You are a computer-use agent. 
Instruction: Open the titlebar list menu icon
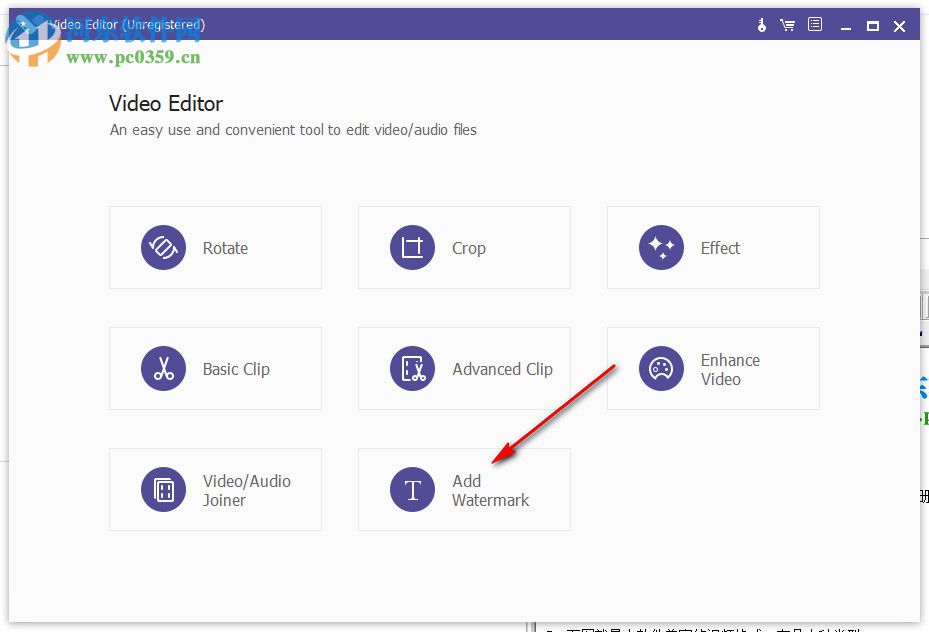pos(814,24)
